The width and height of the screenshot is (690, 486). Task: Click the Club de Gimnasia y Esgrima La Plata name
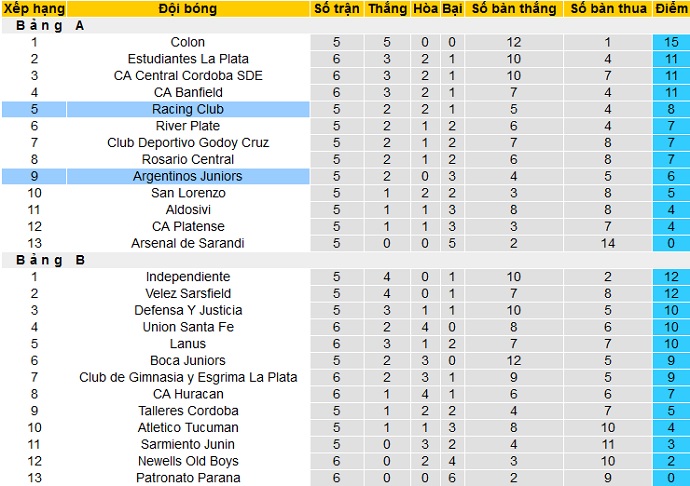click(188, 377)
